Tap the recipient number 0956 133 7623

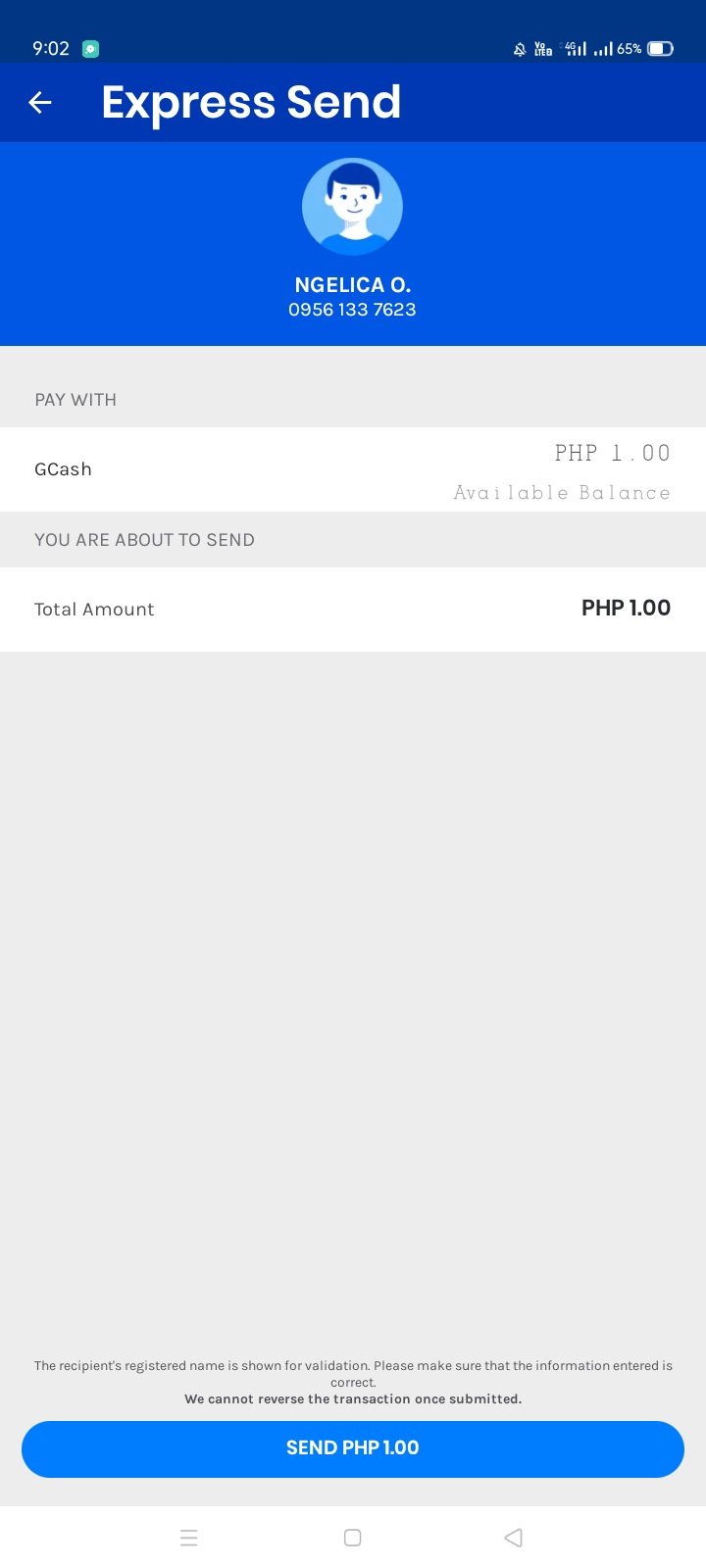(352, 310)
